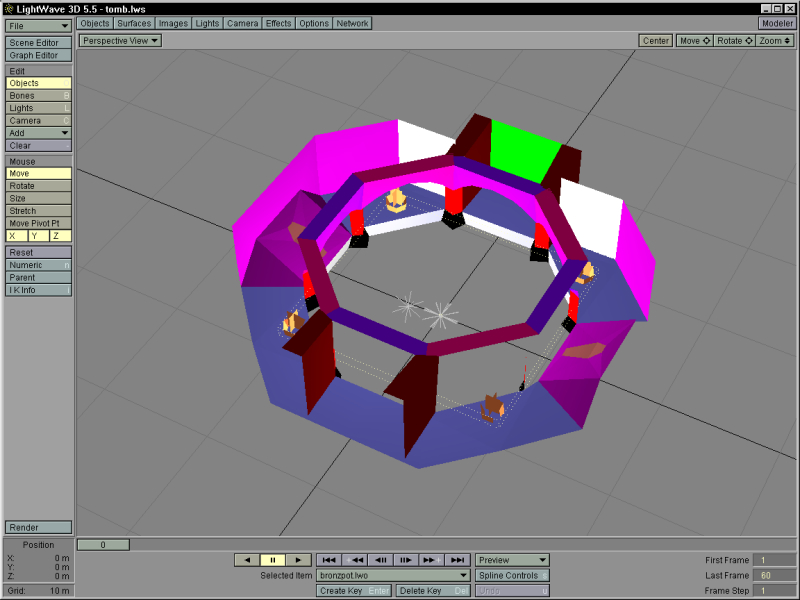Click the Create Key button
This screenshot has width=800, height=600.
coord(354,591)
